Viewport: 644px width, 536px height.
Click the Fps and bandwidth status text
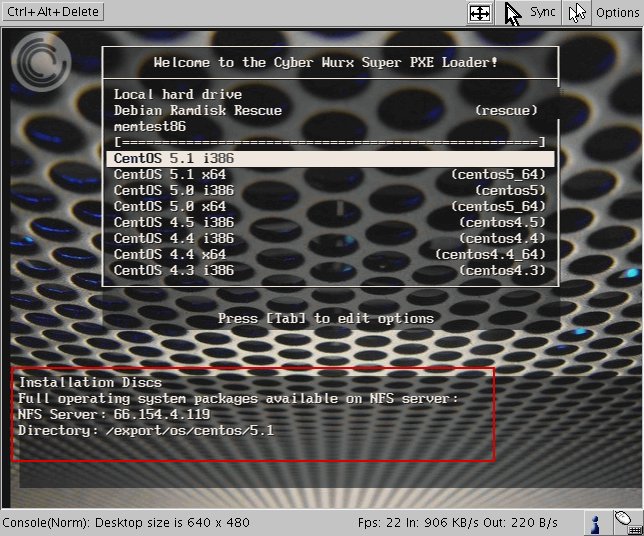[458, 523]
